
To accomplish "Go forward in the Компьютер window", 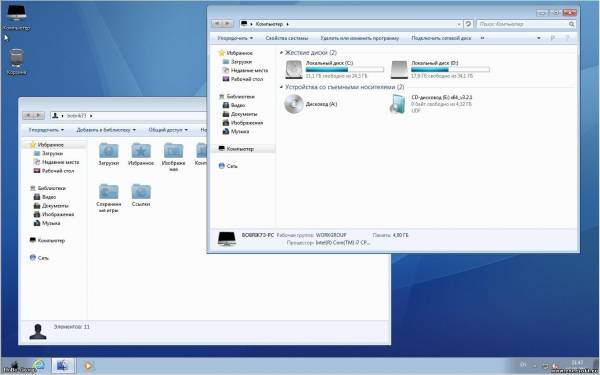I will (x=228, y=24).
